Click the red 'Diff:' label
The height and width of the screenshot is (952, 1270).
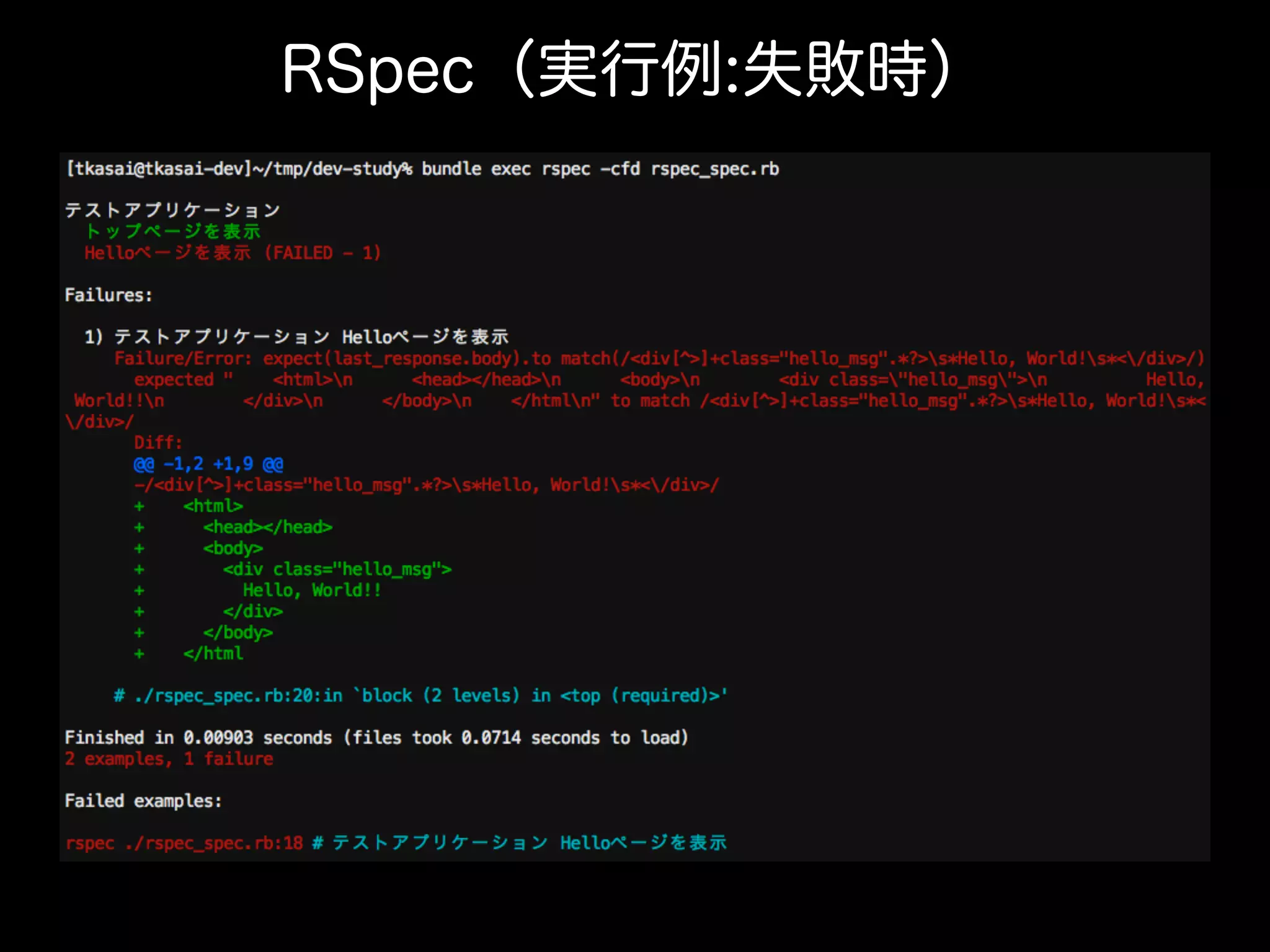pyautogui.click(x=158, y=443)
